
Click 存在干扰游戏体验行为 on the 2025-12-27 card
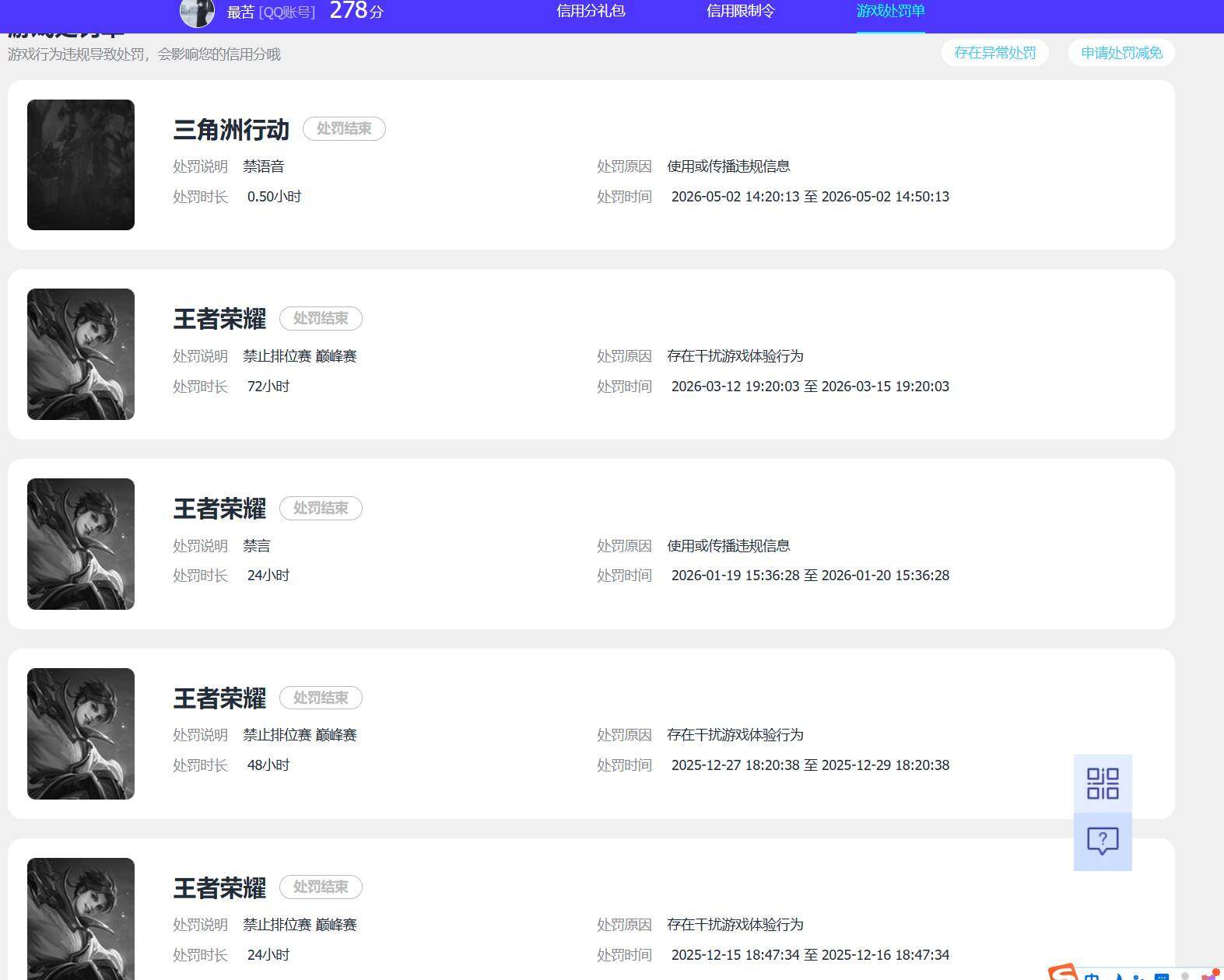pyautogui.click(x=735, y=735)
